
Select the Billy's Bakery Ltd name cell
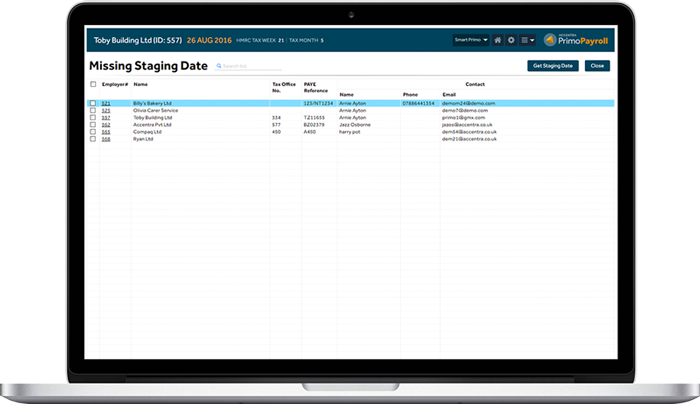click(152, 103)
